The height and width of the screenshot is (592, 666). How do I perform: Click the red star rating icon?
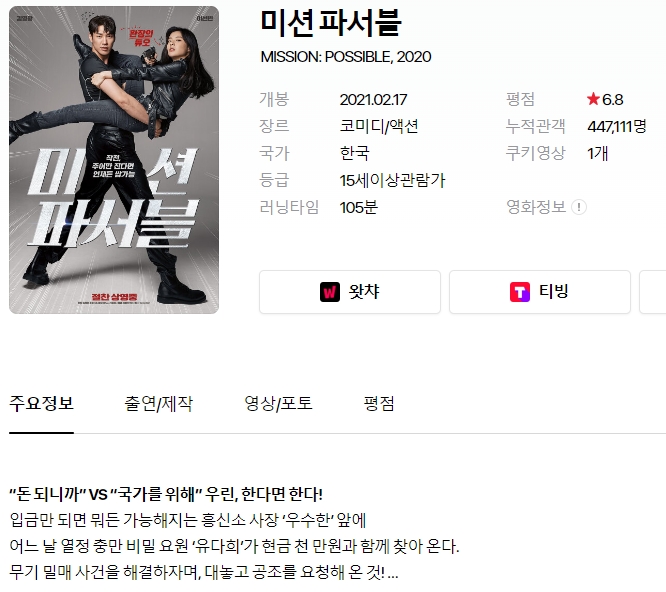(593, 99)
